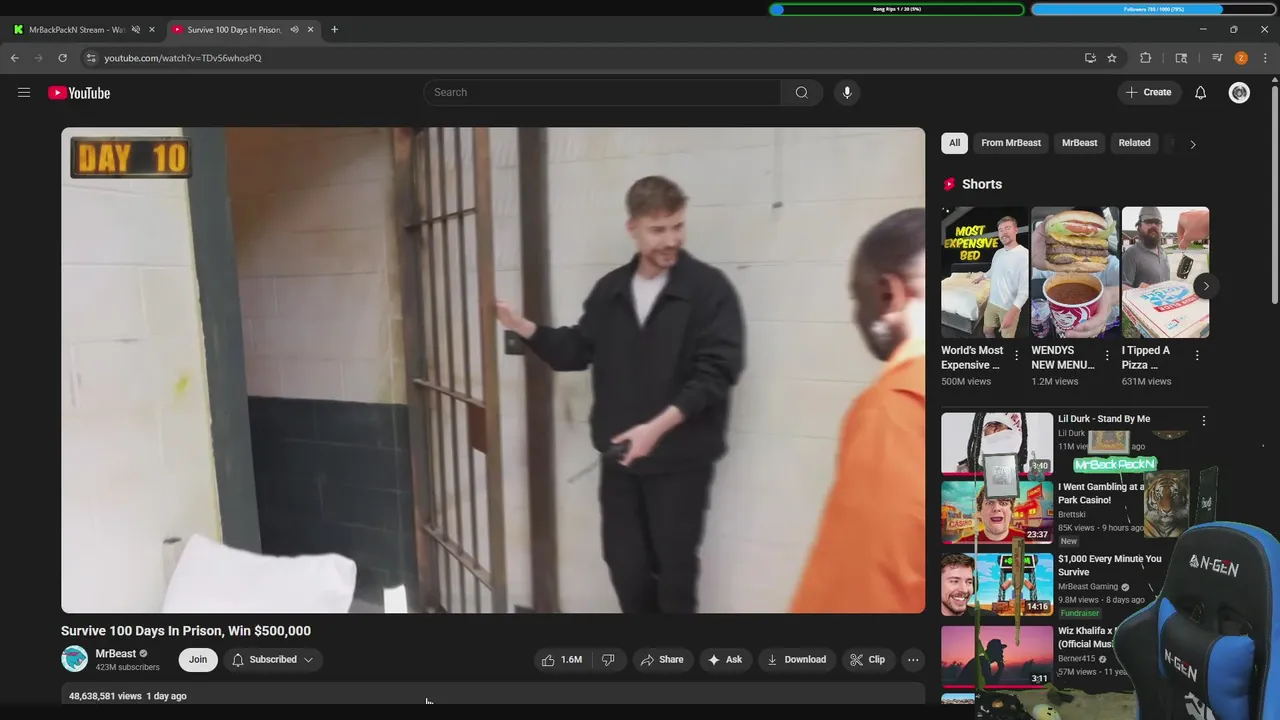
Task: Unmute the MrBackPackN Stream tab
Action: pos(136,30)
